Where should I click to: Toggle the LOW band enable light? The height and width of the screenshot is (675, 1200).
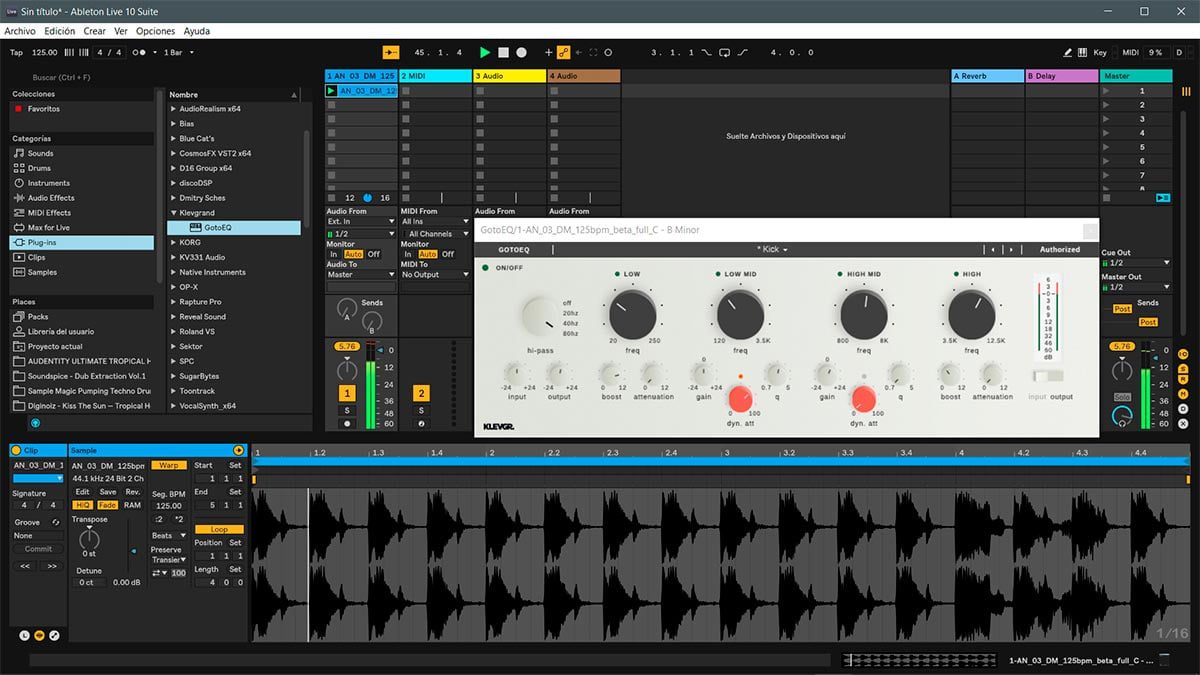[x=618, y=273]
